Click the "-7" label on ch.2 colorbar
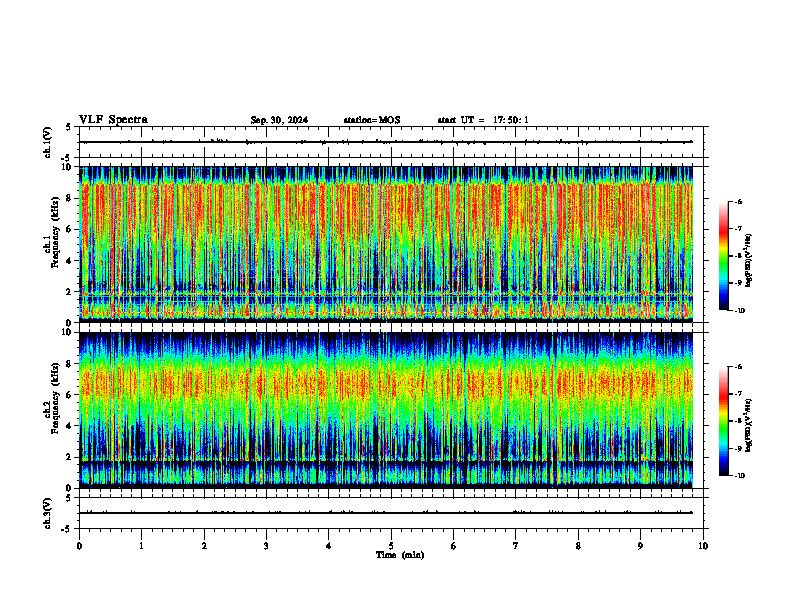The width and height of the screenshot is (792, 612). (x=739, y=394)
